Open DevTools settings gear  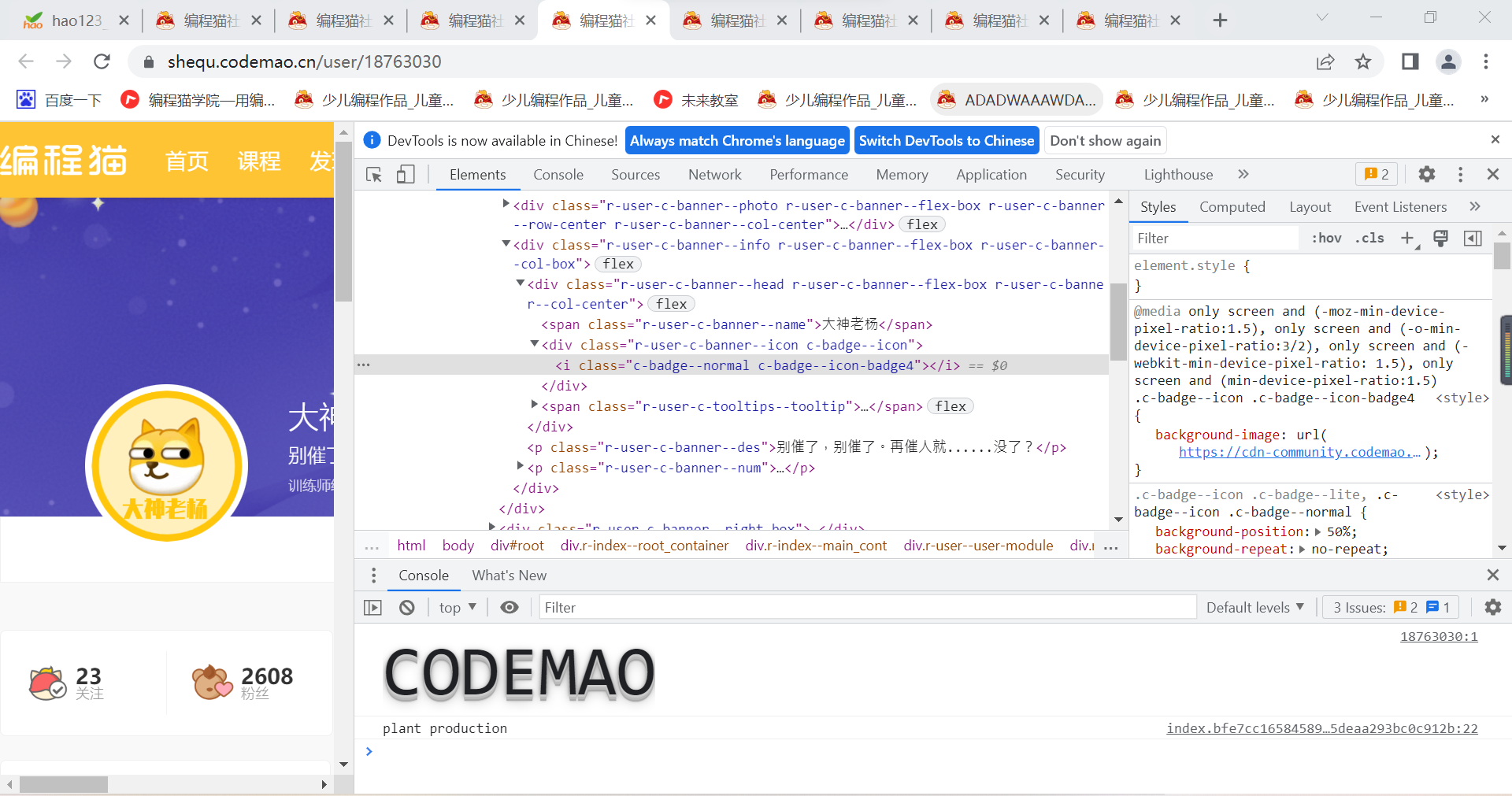pyautogui.click(x=1427, y=174)
